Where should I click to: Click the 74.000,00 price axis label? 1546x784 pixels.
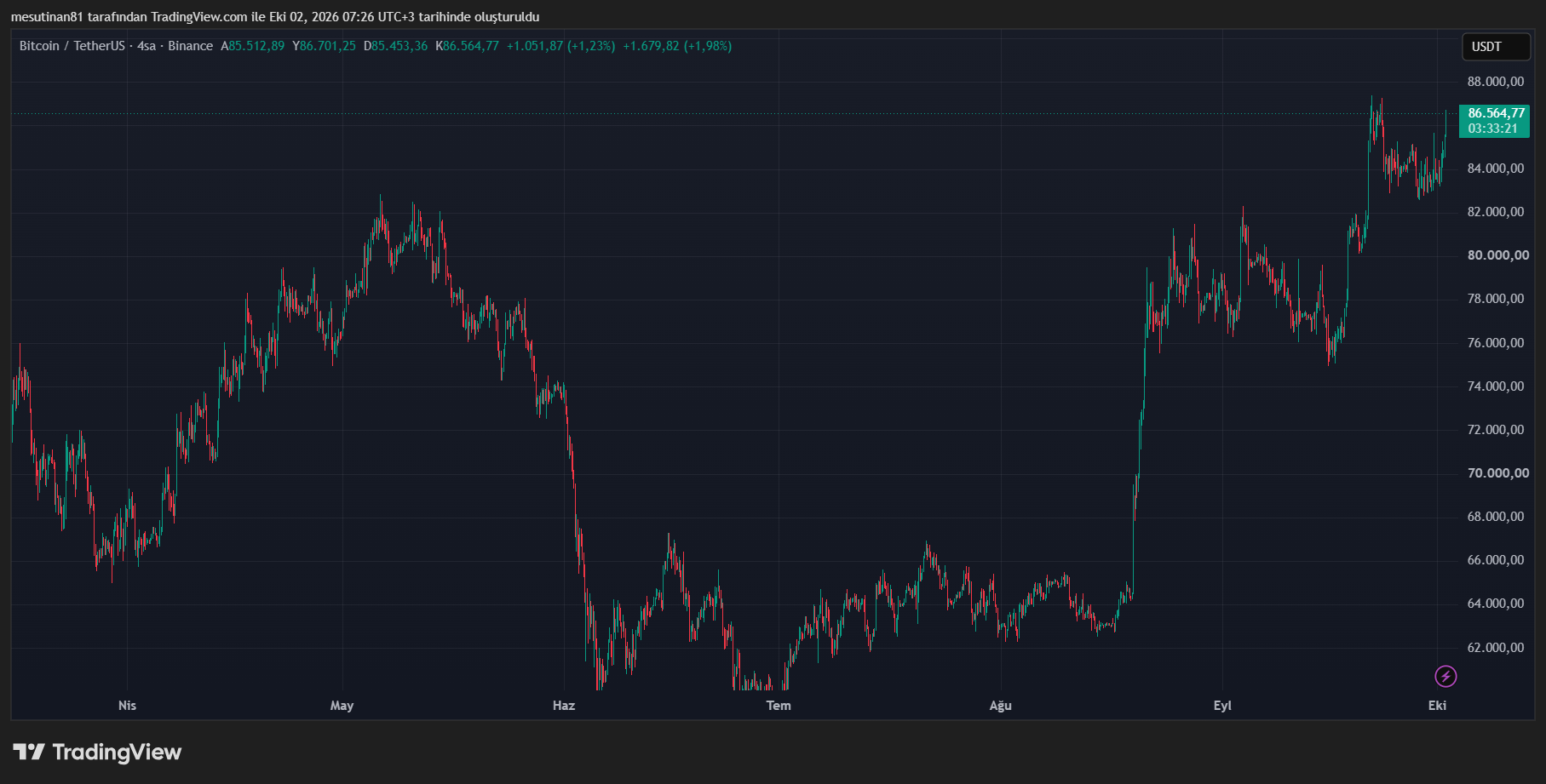pyautogui.click(x=1496, y=386)
